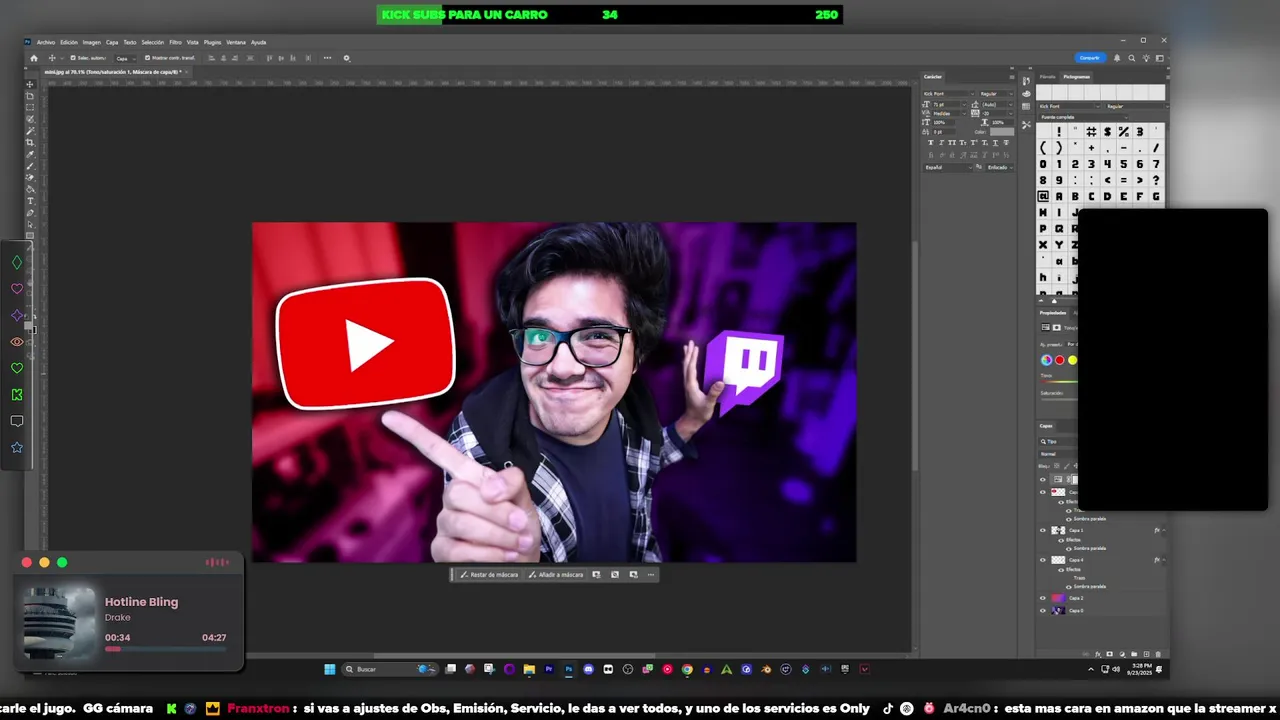The width and height of the screenshot is (1280, 720).
Task: Collapse the Capa 4 effects list
Action: click(x=1164, y=560)
